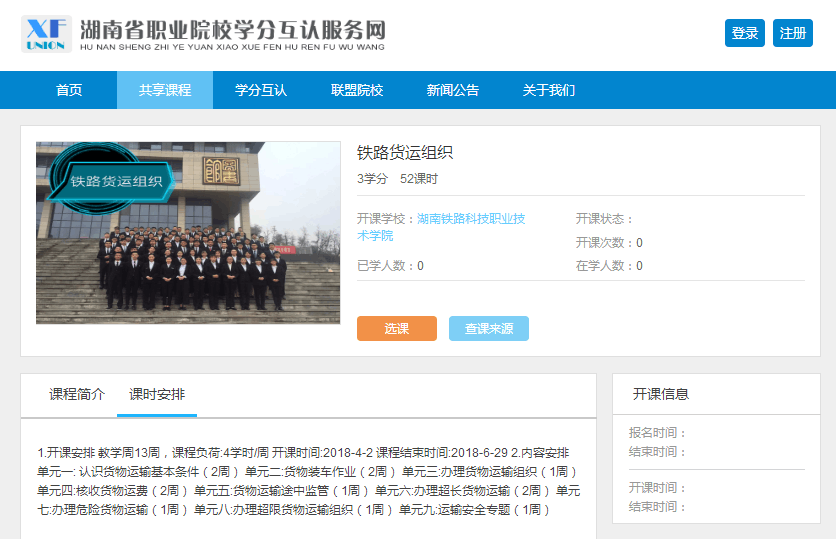
Task: Click the 查课来源 button
Action: point(489,328)
